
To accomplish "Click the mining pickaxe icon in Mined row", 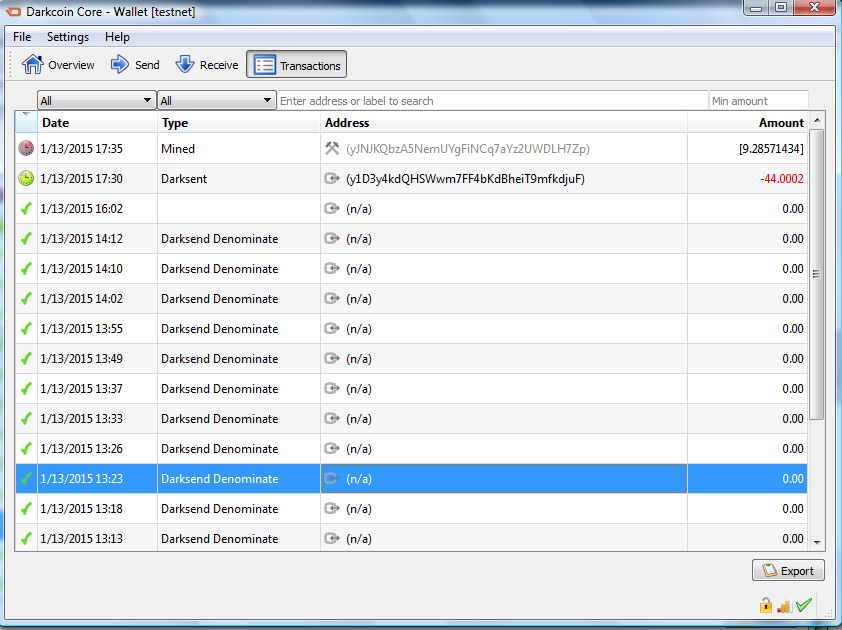I will 332,148.
